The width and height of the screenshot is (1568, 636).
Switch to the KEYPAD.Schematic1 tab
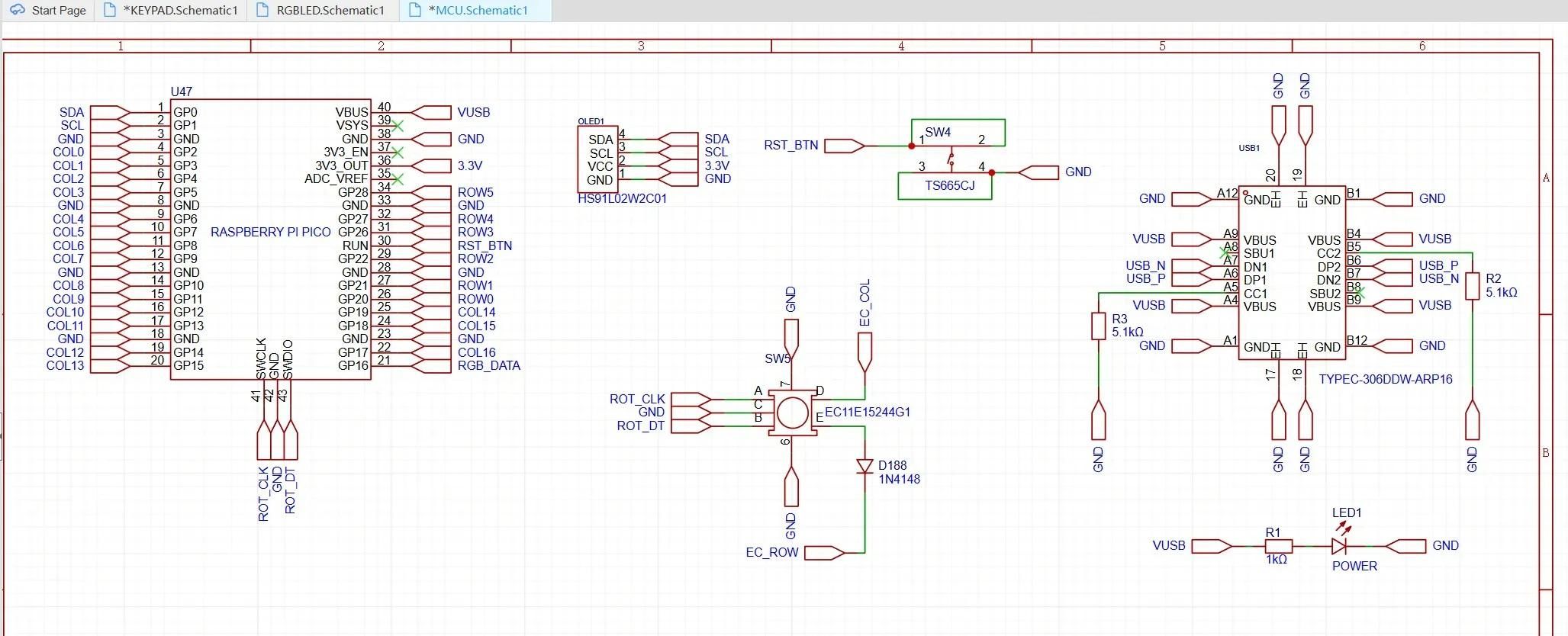point(171,11)
